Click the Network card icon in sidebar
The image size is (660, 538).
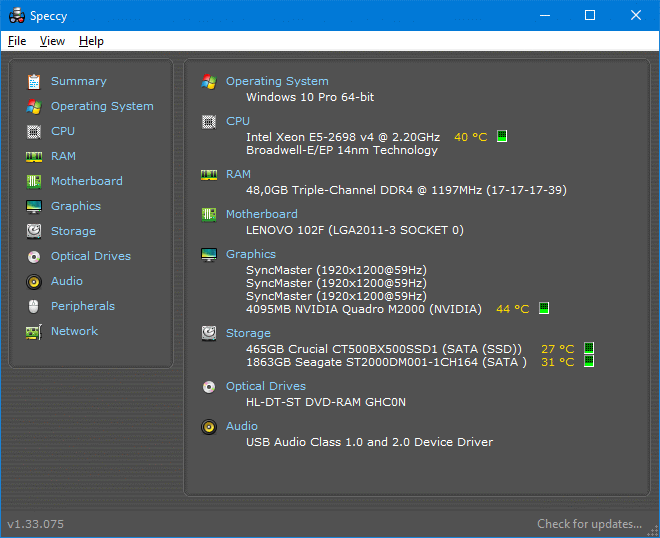point(34,332)
